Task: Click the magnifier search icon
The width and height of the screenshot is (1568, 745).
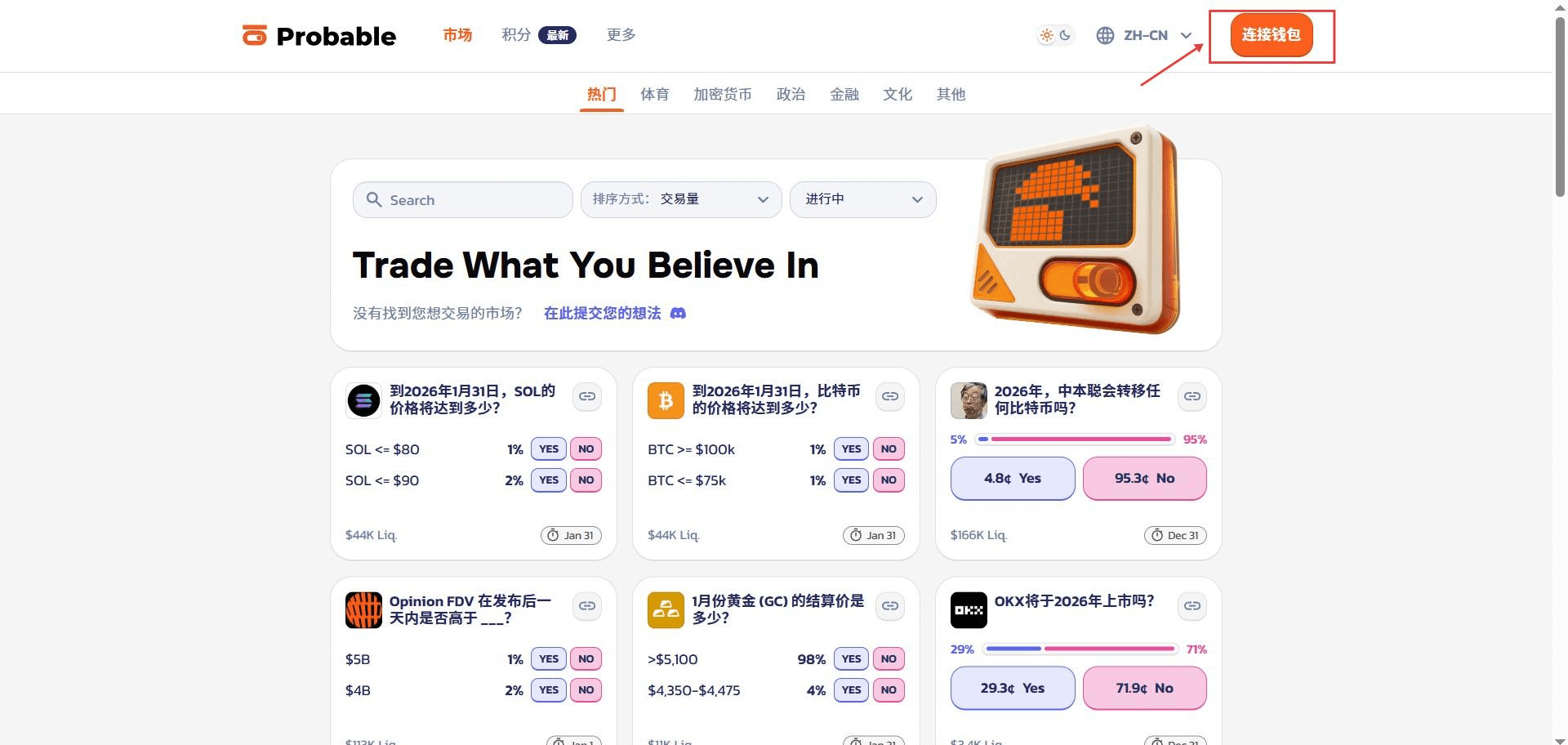Action: pyautogui.click(x=374, y=199)
